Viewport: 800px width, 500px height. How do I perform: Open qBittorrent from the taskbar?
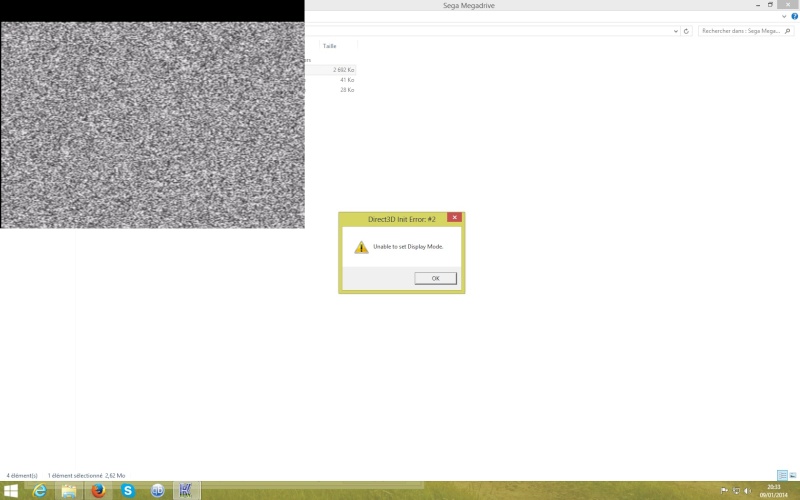(x=157, y=491)
